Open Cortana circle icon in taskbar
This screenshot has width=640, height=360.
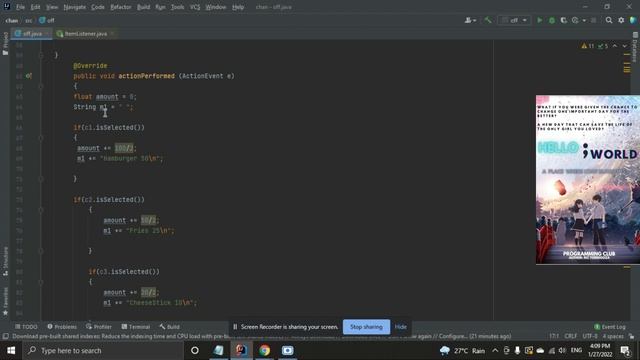[195, 351]
